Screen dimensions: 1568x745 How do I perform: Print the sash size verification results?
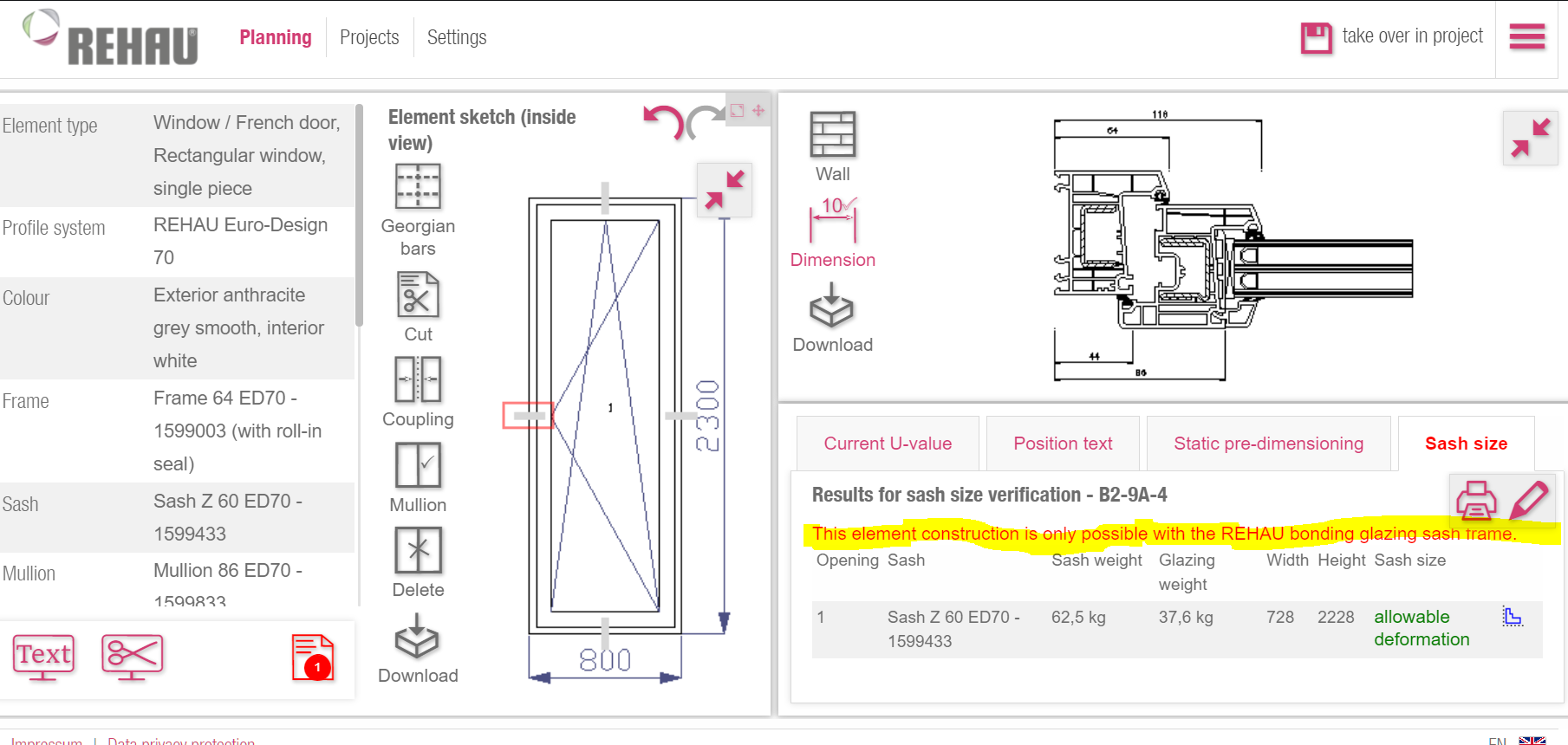pos(1476,500)
